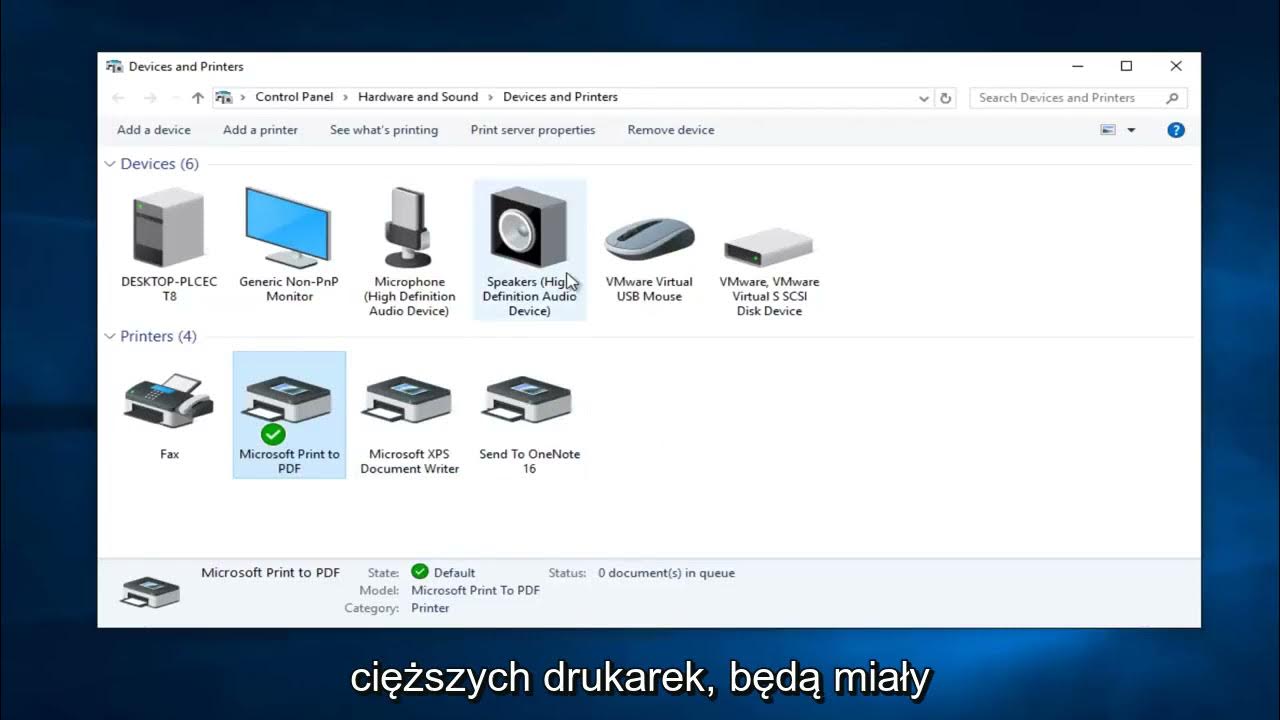1280x720 pixels.
Task: Click Remove device
Action: coord(671,130)
